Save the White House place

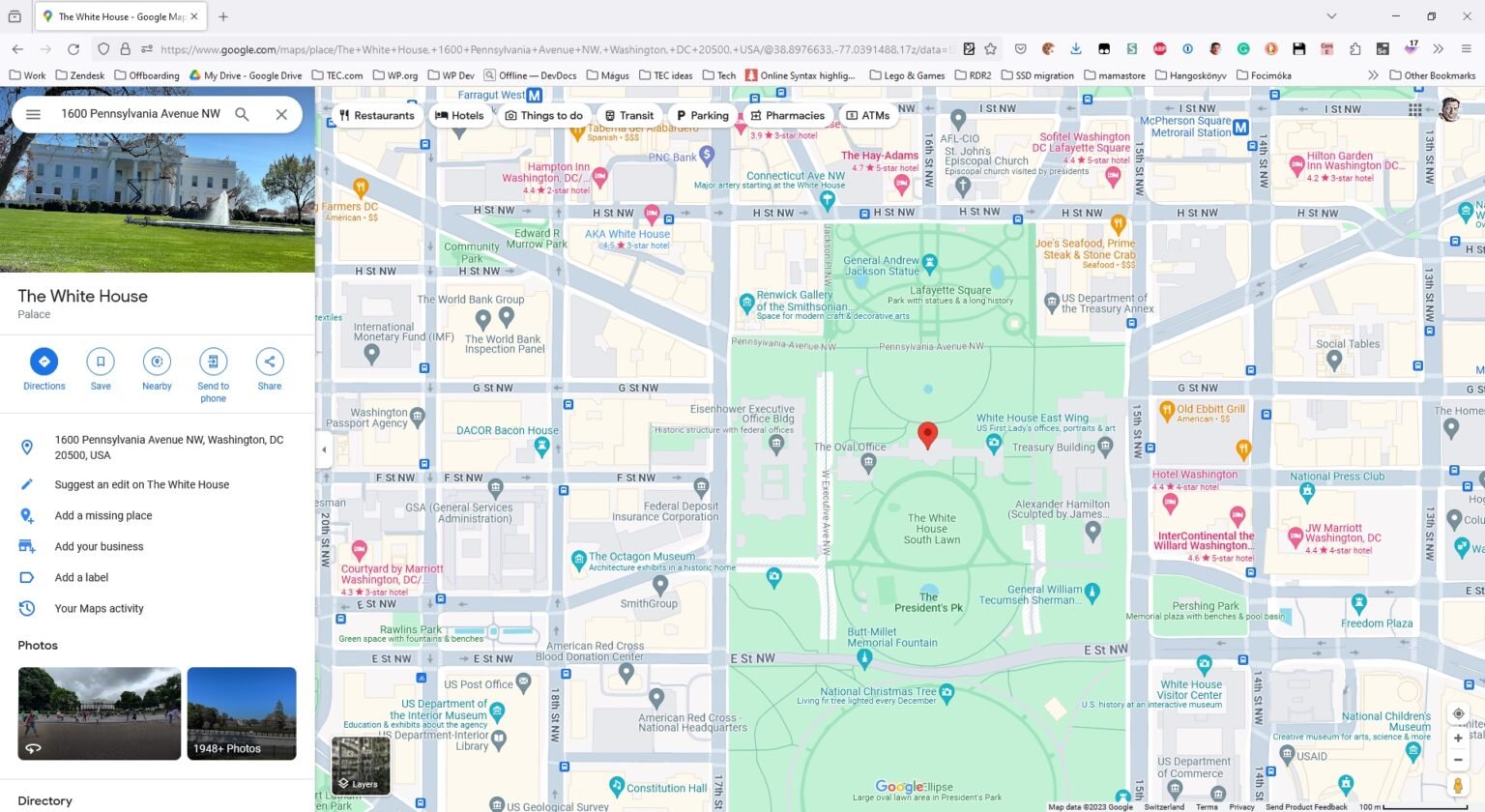pyautogui.click(x=101, y=362)
